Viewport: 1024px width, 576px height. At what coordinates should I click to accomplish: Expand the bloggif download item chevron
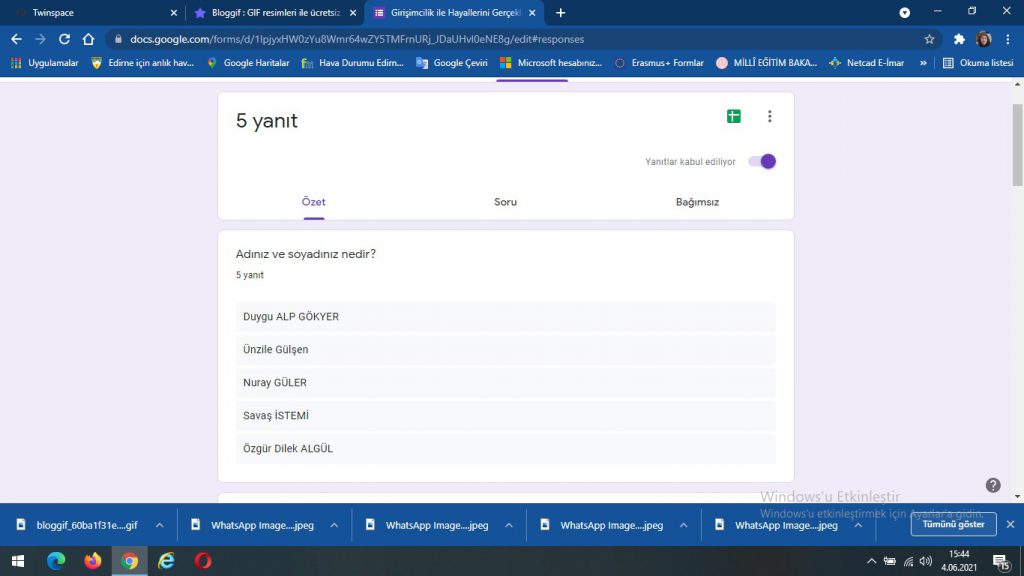tap(159, 524)
